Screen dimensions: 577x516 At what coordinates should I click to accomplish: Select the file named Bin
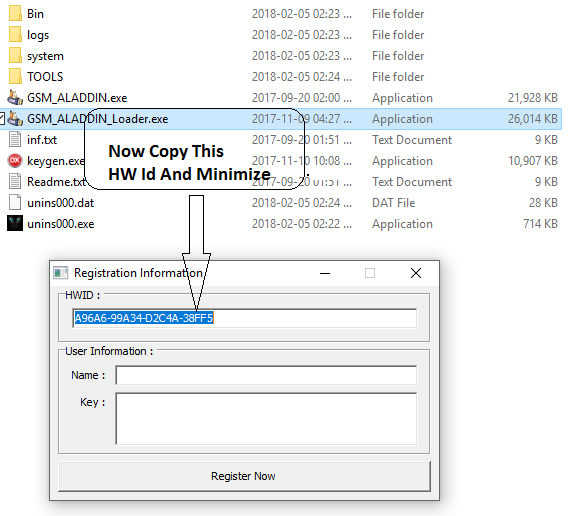coord(35,14)
